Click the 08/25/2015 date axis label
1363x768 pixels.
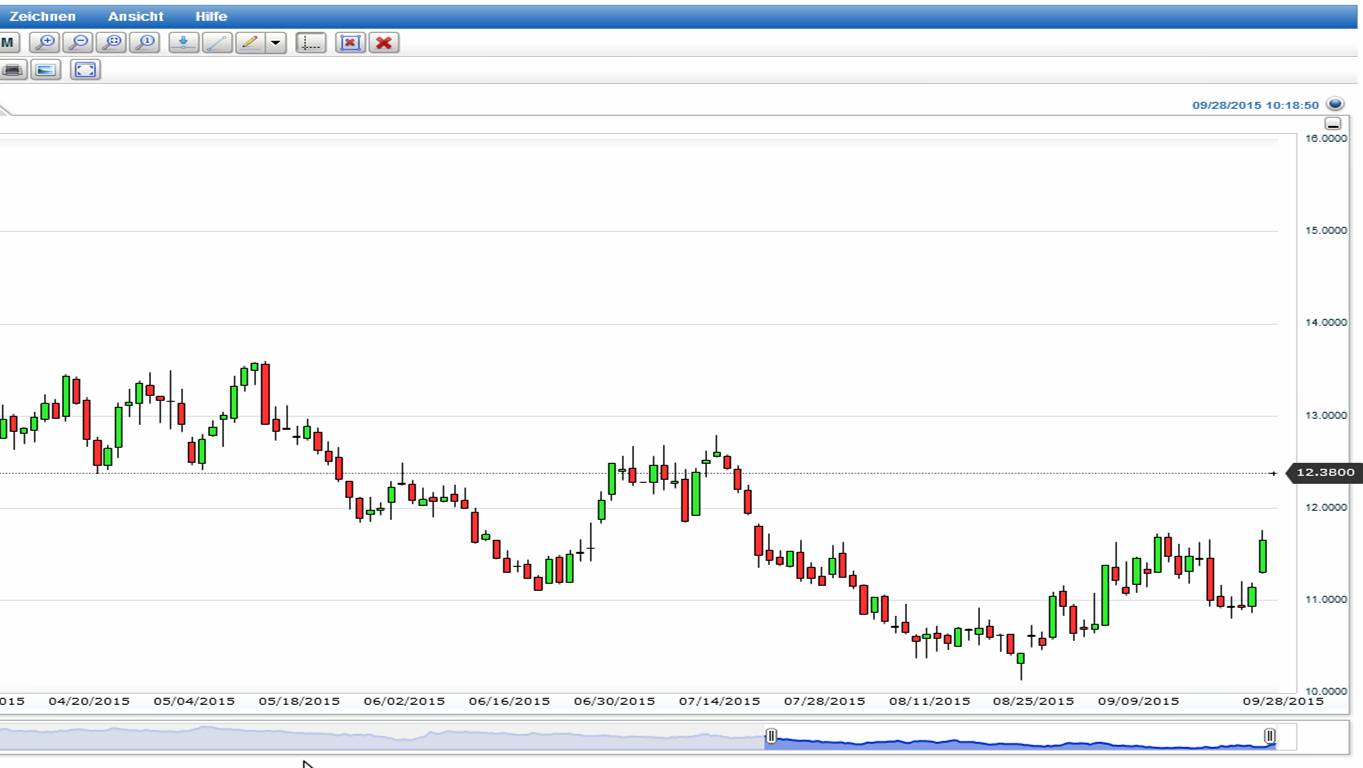click(1033, 701)
